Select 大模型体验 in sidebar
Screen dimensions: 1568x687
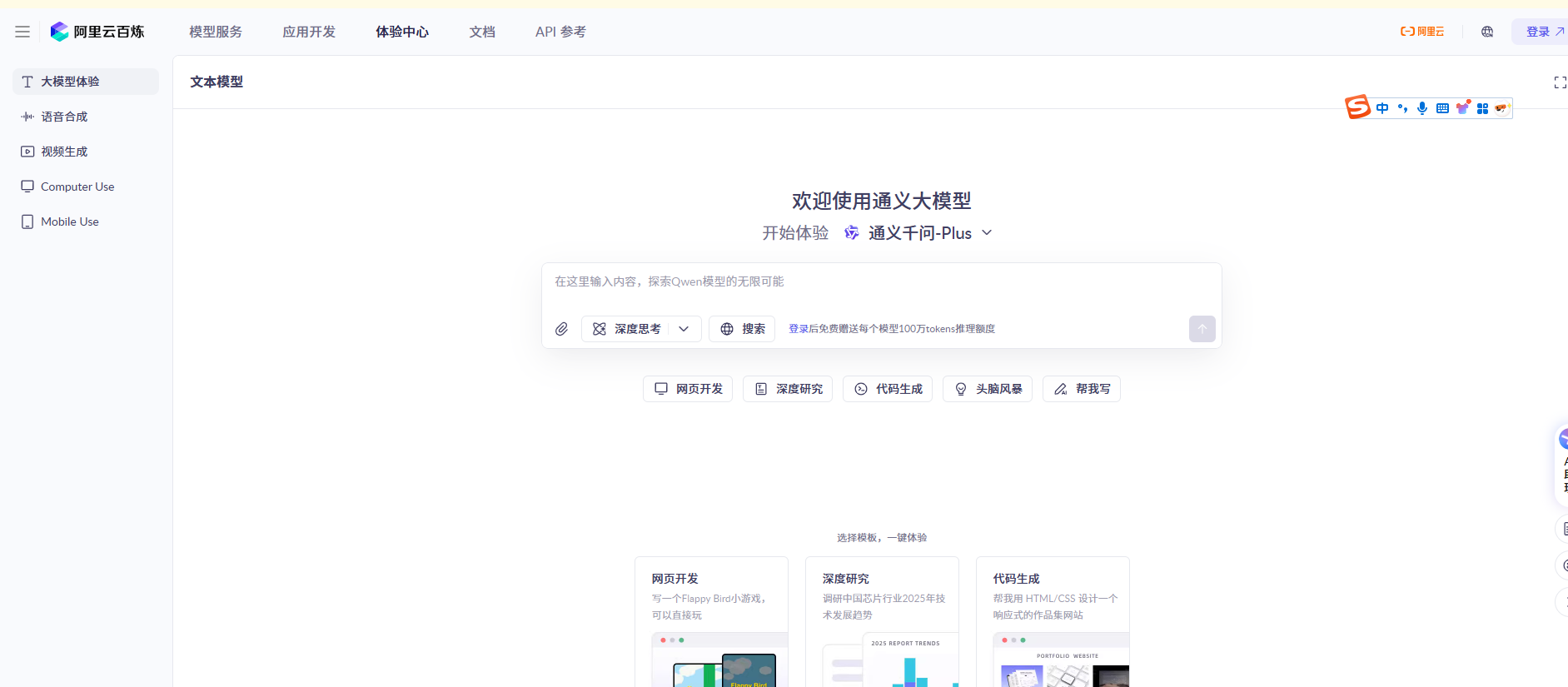[x=86, y=82]
